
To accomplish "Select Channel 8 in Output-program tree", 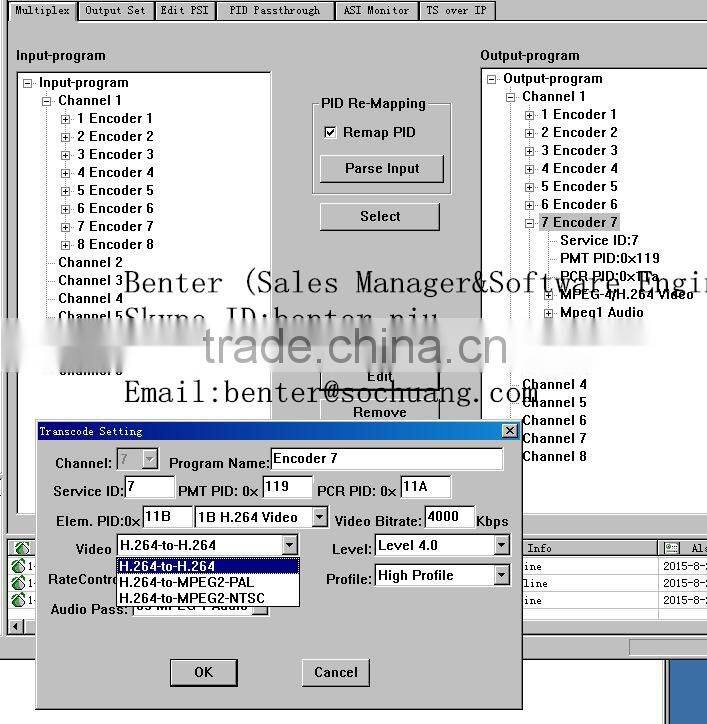I will 554,456.
